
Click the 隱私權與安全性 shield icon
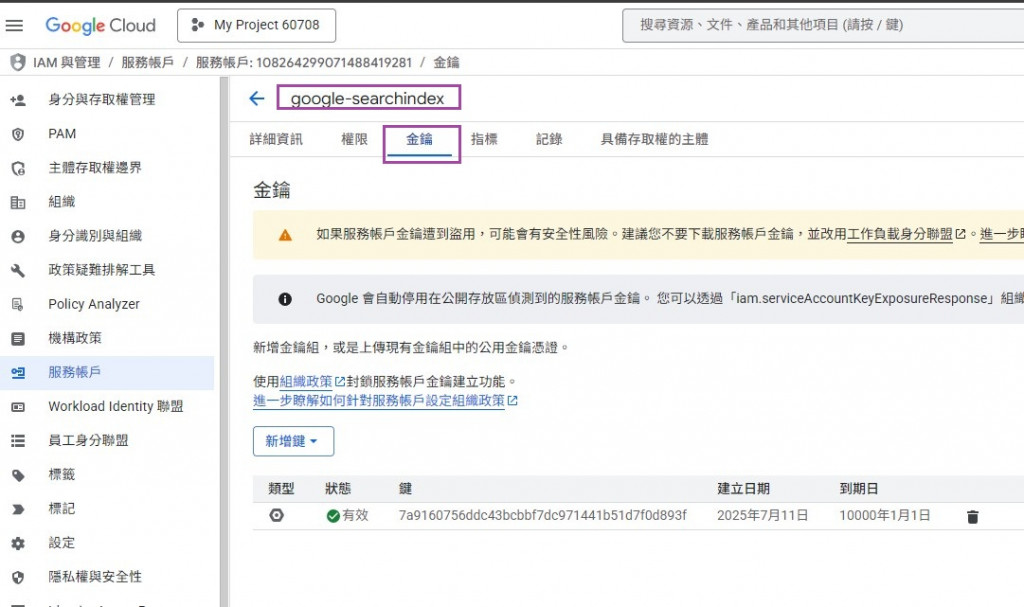(18, 578)
